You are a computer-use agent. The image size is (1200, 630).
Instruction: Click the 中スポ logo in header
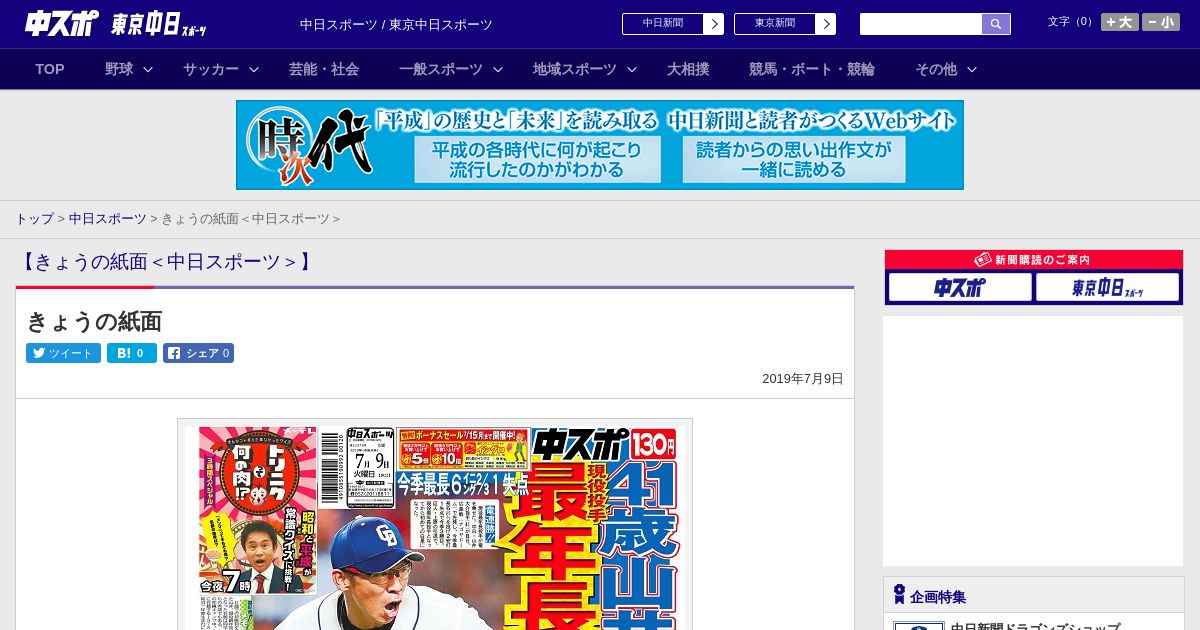pyautogui.click(x=62, y=23)
